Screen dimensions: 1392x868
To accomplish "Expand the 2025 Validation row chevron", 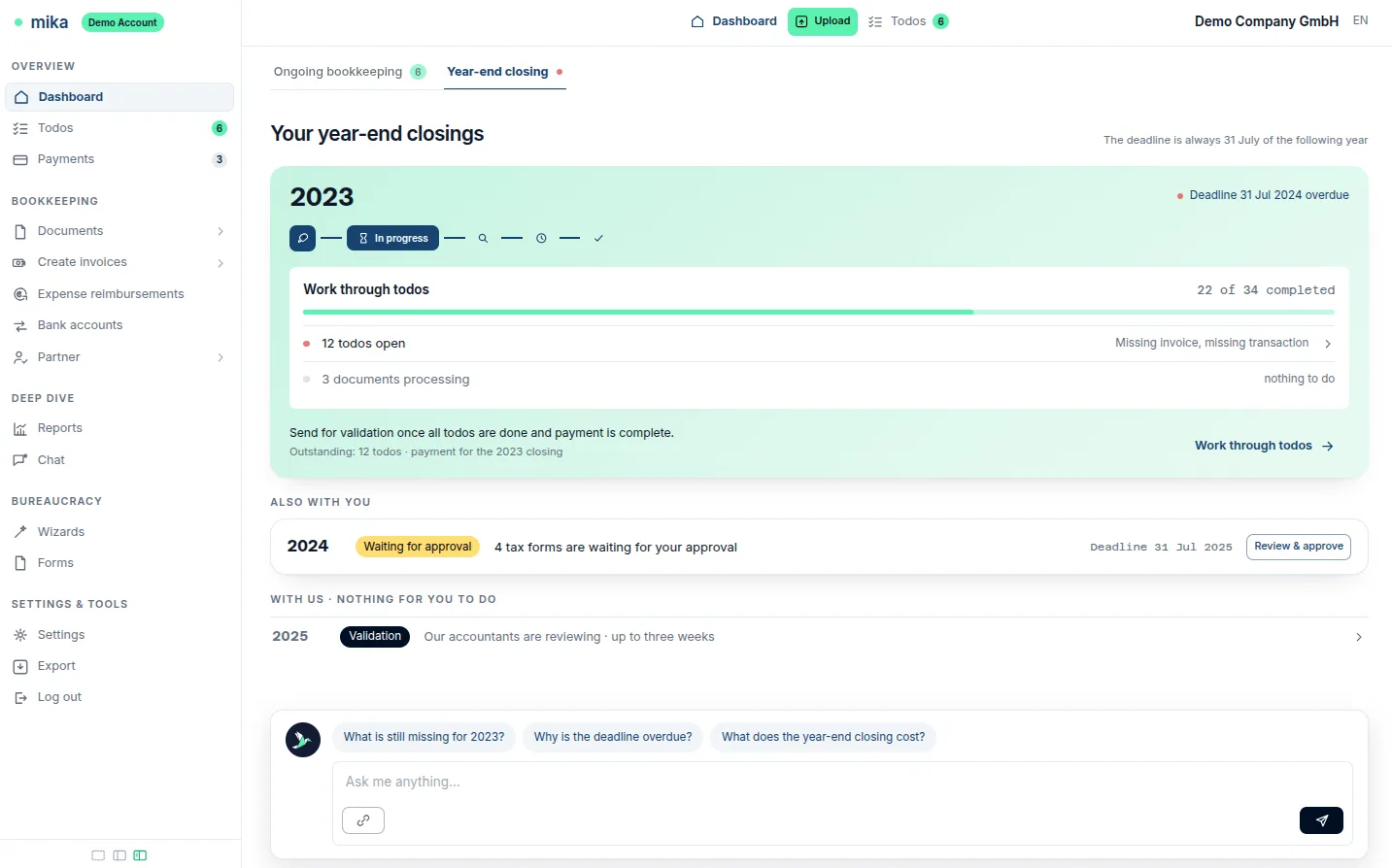I will point(1359,637).
